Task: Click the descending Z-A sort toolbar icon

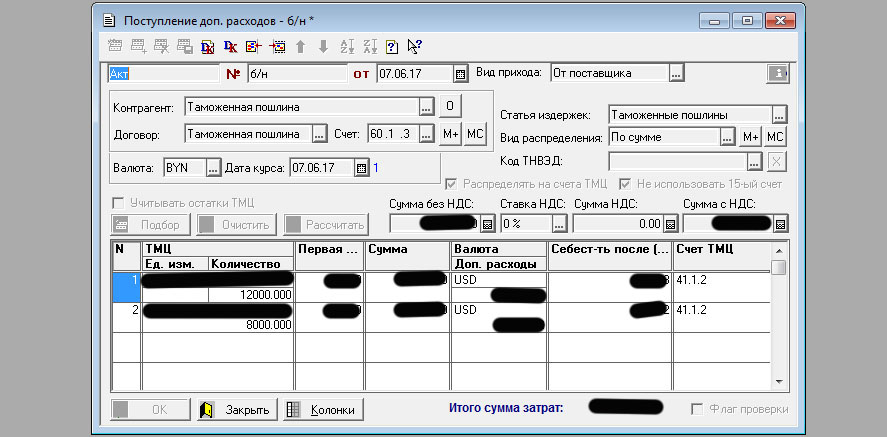Action: pyautogui.click(x=370, y=46)
